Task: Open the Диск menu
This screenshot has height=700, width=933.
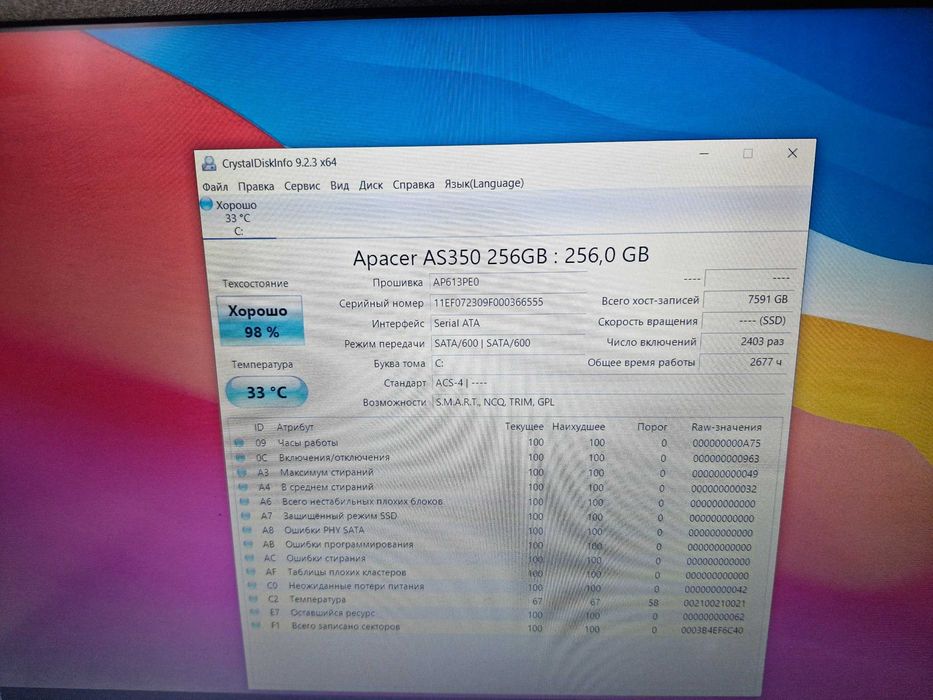Action: (371, 185)
